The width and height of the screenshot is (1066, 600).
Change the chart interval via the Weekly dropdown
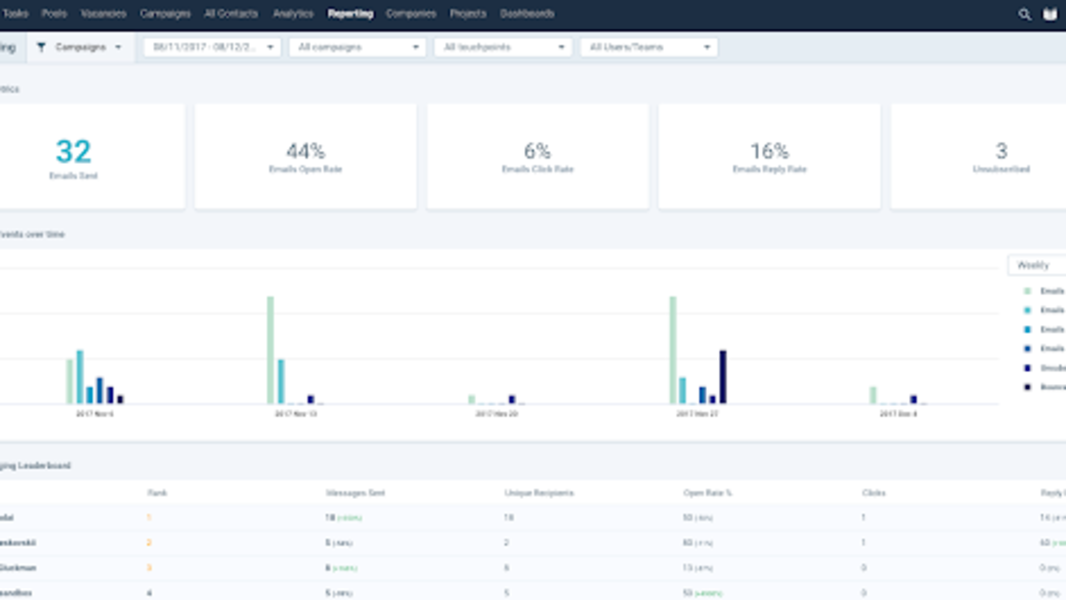(1035, 264)
